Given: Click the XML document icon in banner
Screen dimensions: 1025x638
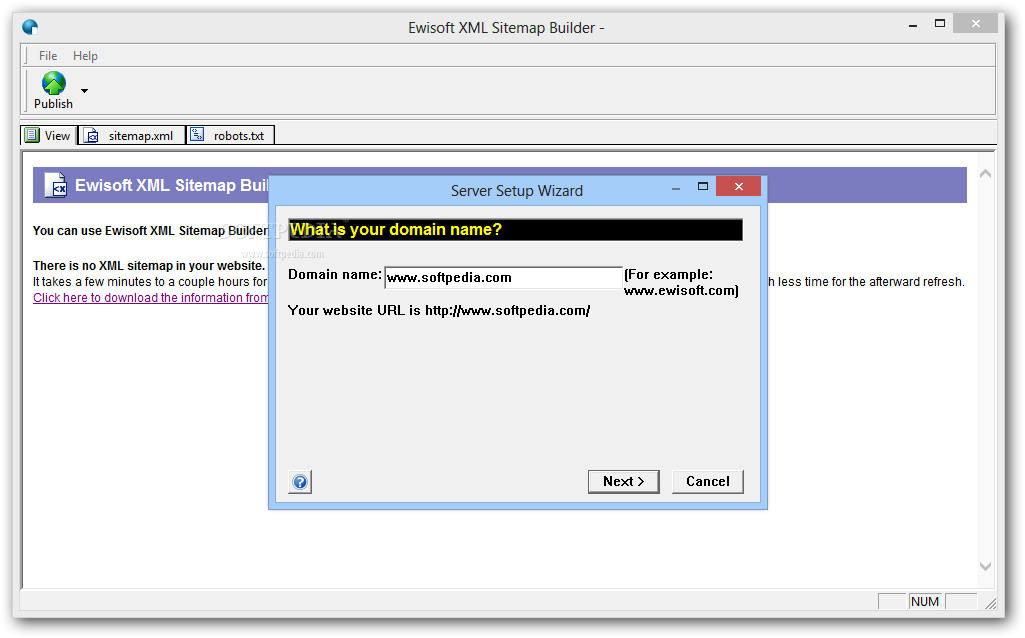Looking at the screenshot, I should click(56, 185).
